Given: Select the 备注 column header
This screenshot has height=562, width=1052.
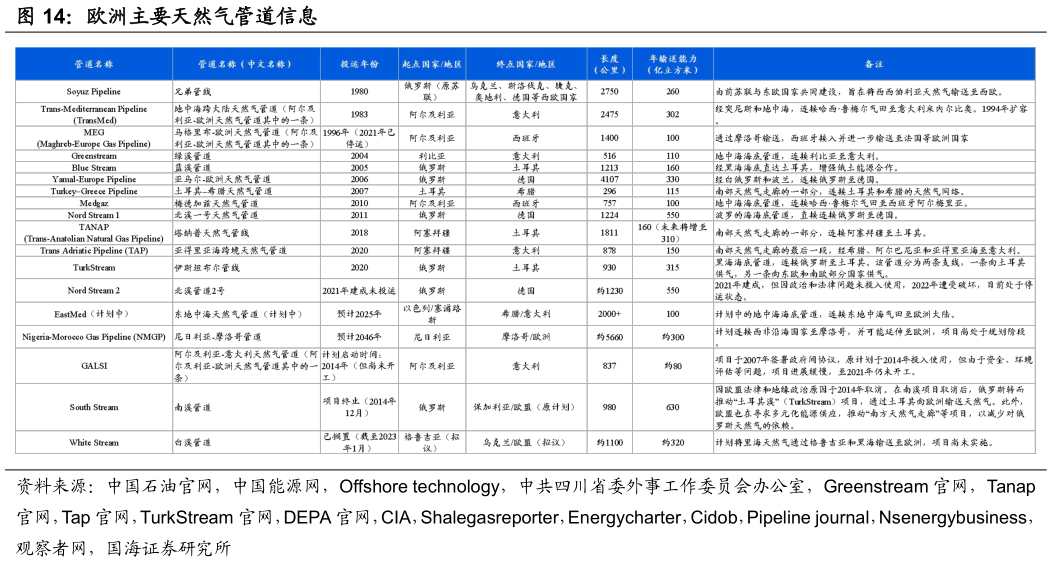Looking at the screenshot, I should 874,64.
